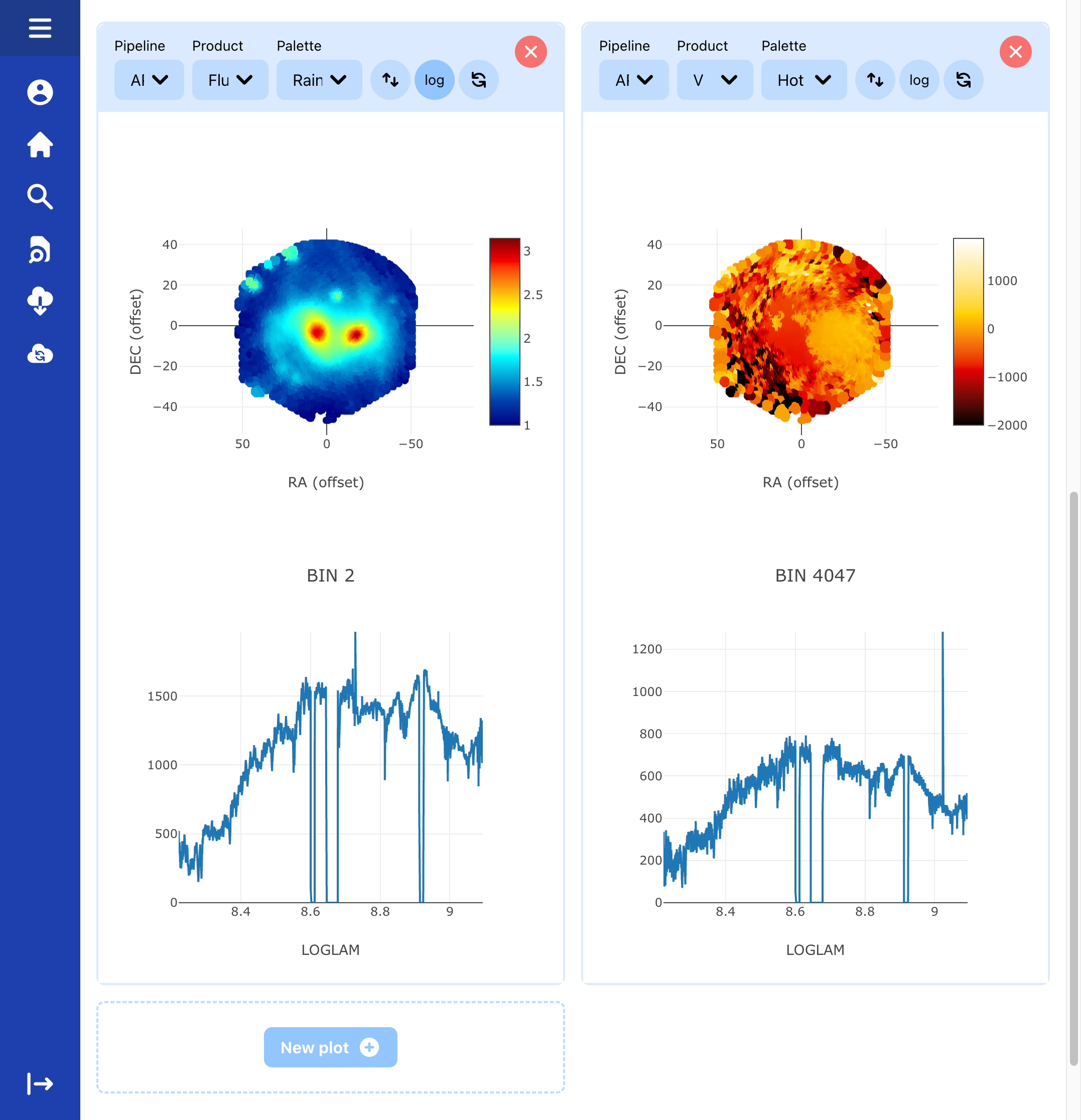Open right Product dropdown showing V
The width and height of the screenshot is (1081, 1120).
click(715, 80)
